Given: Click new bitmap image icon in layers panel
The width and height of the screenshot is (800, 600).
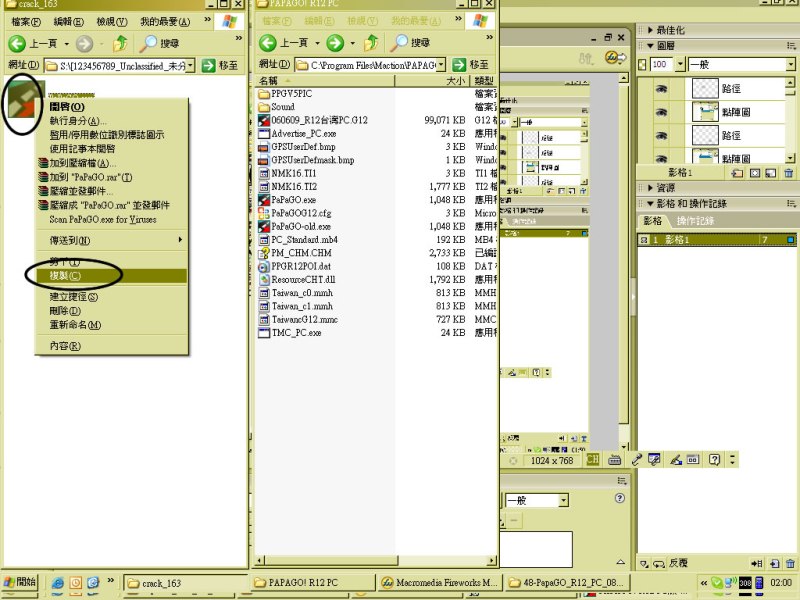Looking at the screenshot, I should coord(771,173).
